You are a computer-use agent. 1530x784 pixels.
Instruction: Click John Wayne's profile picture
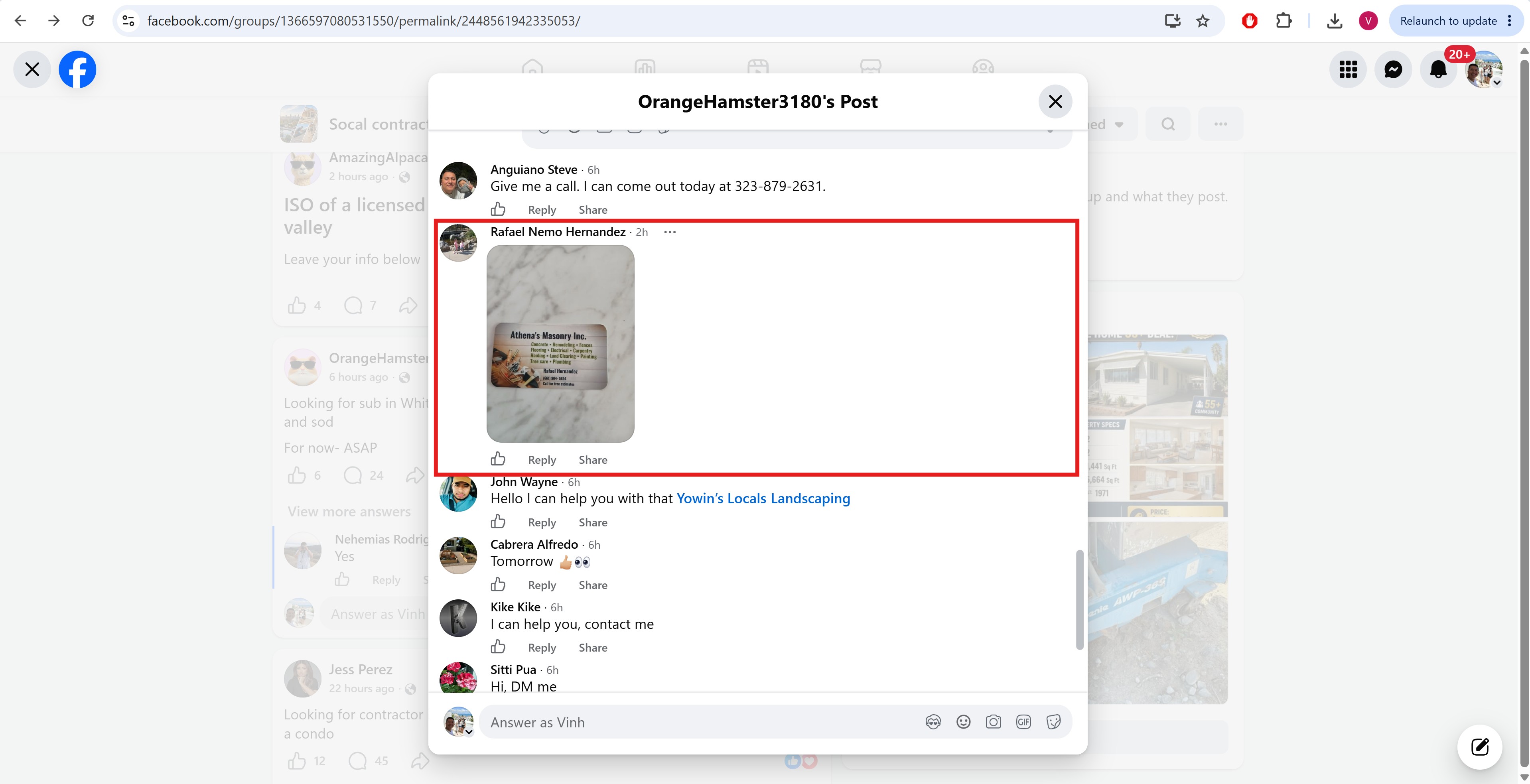pyautogui.click(x=458, y=493)
